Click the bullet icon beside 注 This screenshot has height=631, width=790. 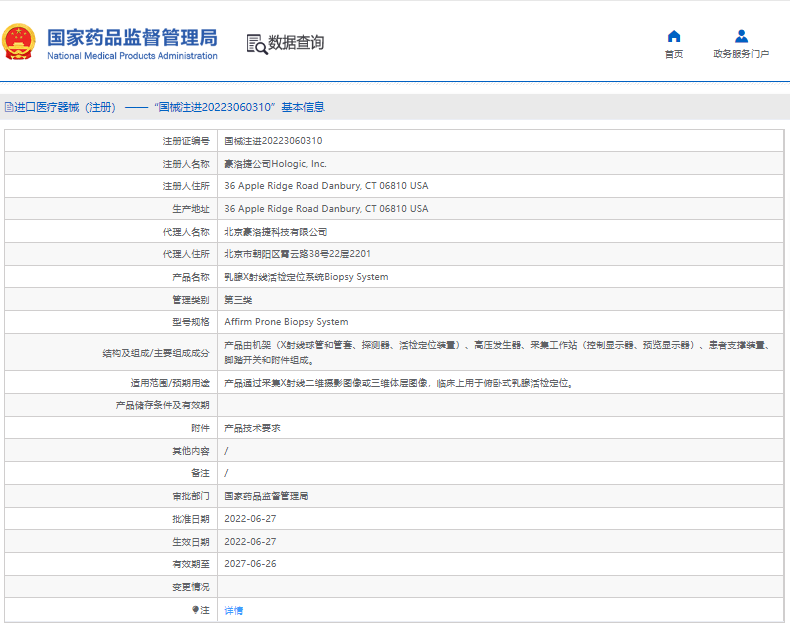[196, 610]
